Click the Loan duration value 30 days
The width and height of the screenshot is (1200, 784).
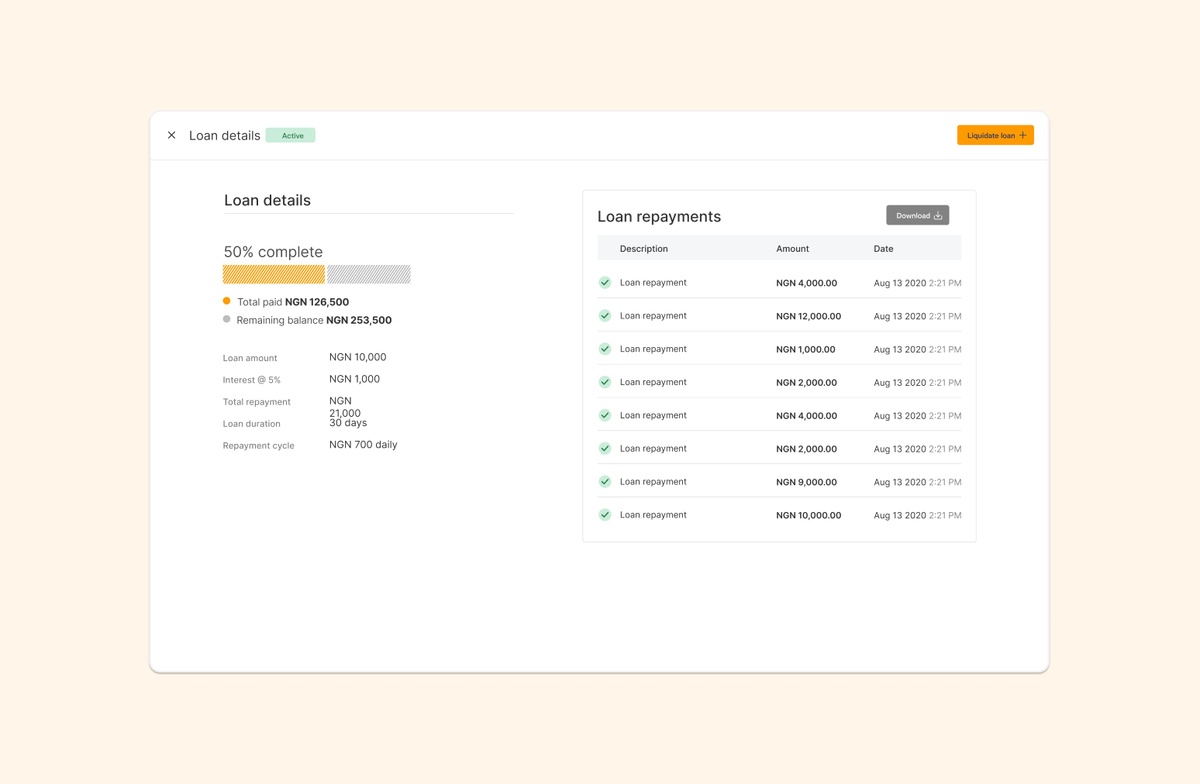tap(348, 423)
